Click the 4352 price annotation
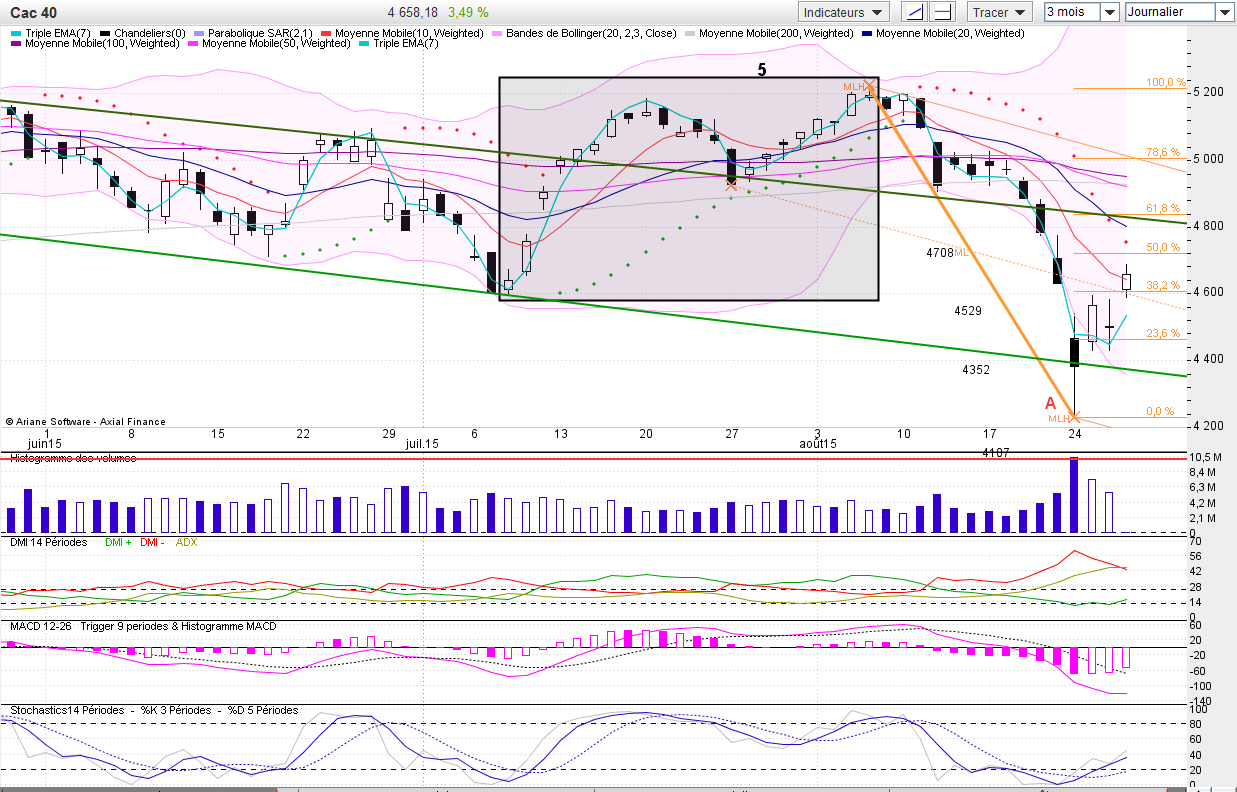The width and height of the screenshot is (1237, 792). [x=976, y=369]
